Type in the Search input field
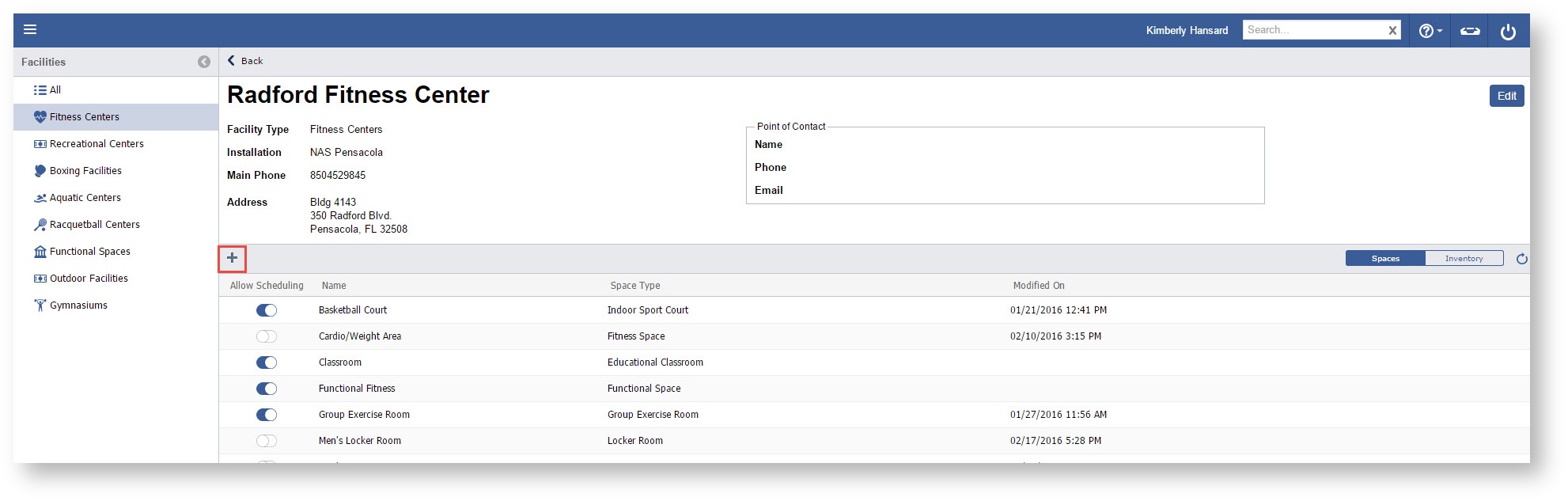 coord(1313,30)
